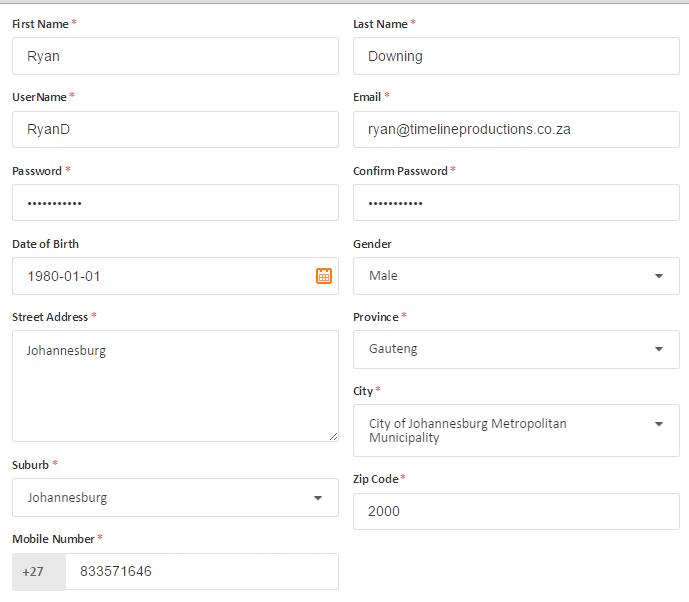Click the Street Address field label

point(50,317)
